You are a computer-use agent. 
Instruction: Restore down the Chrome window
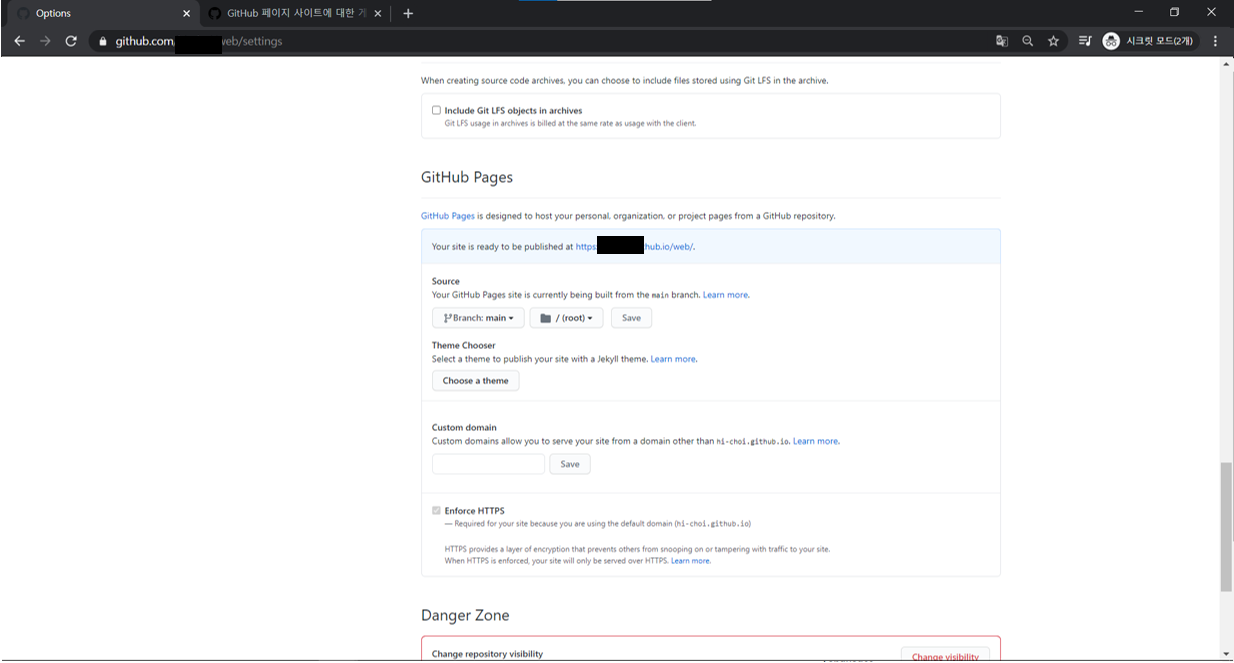coord(1175,12)
